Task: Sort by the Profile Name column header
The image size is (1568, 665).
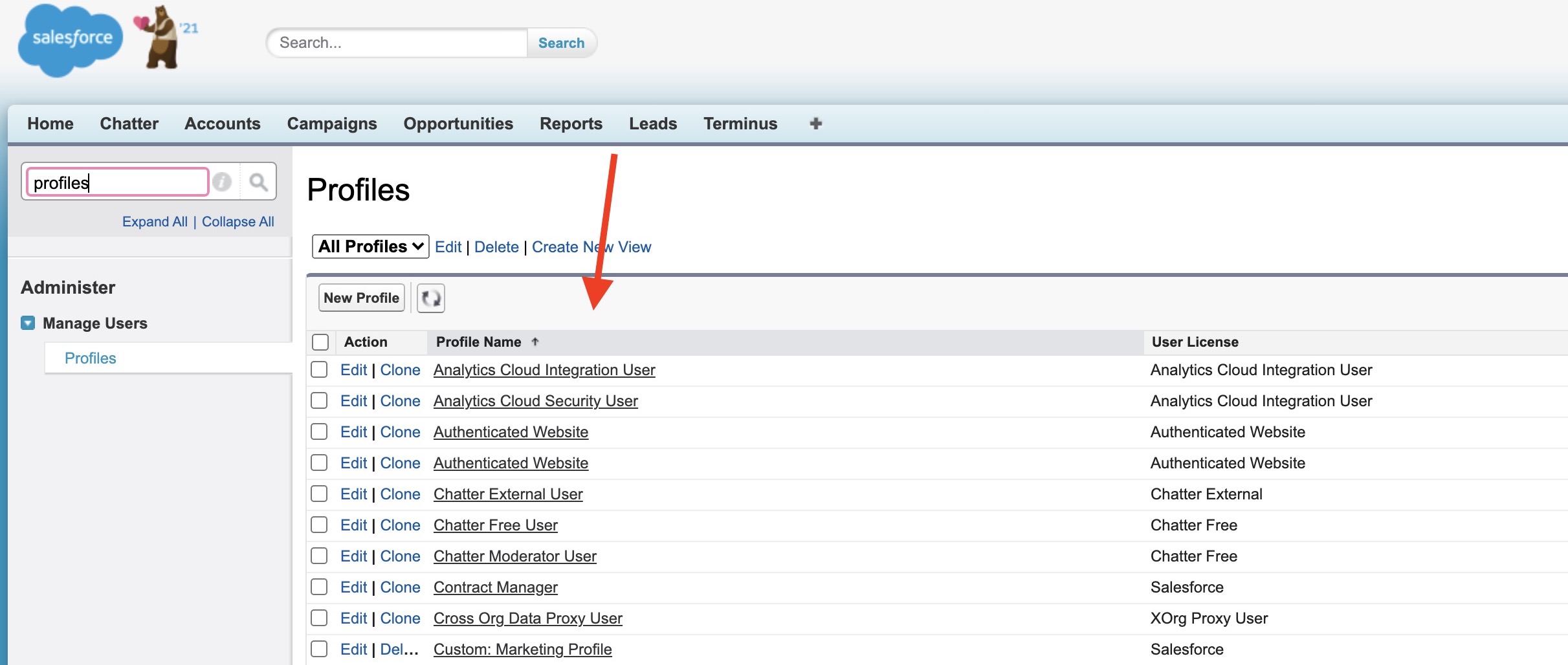Action: click(x=479, y=342)
